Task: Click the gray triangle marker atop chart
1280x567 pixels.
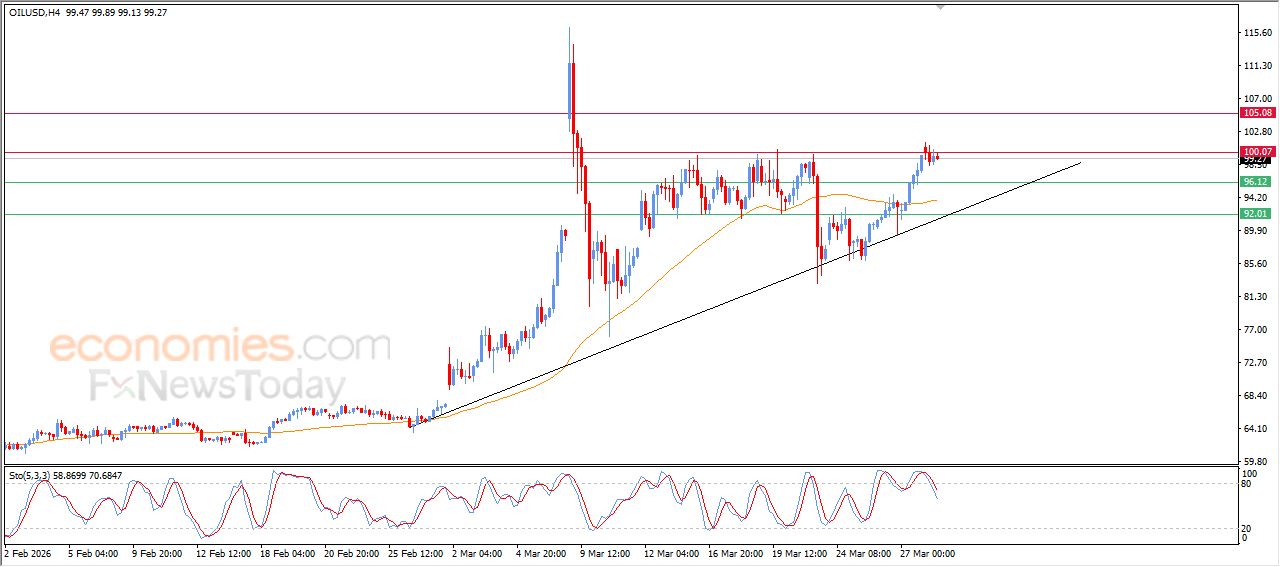Action: coord(939,6)
